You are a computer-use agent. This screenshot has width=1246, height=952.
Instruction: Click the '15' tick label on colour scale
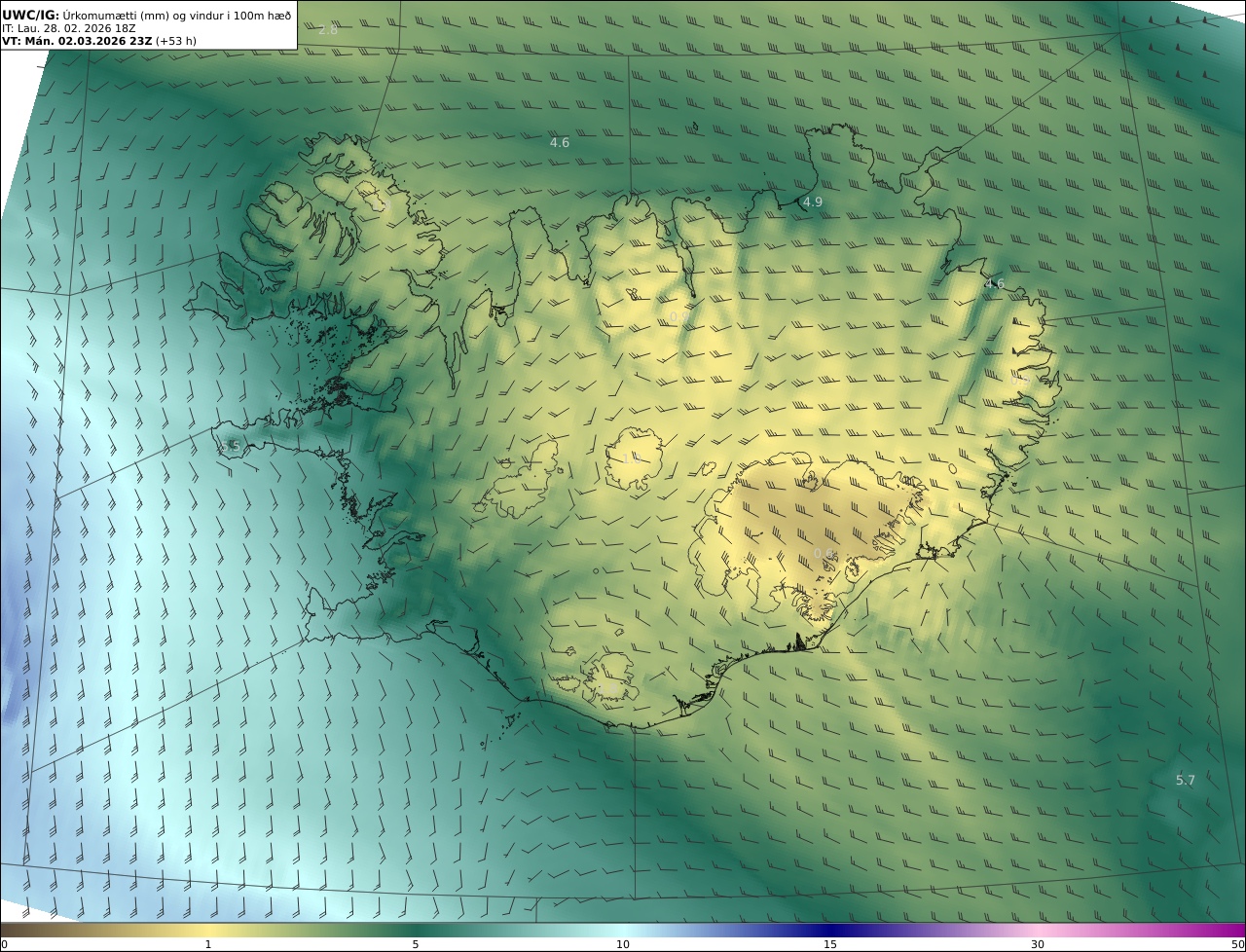coord(830,944)
